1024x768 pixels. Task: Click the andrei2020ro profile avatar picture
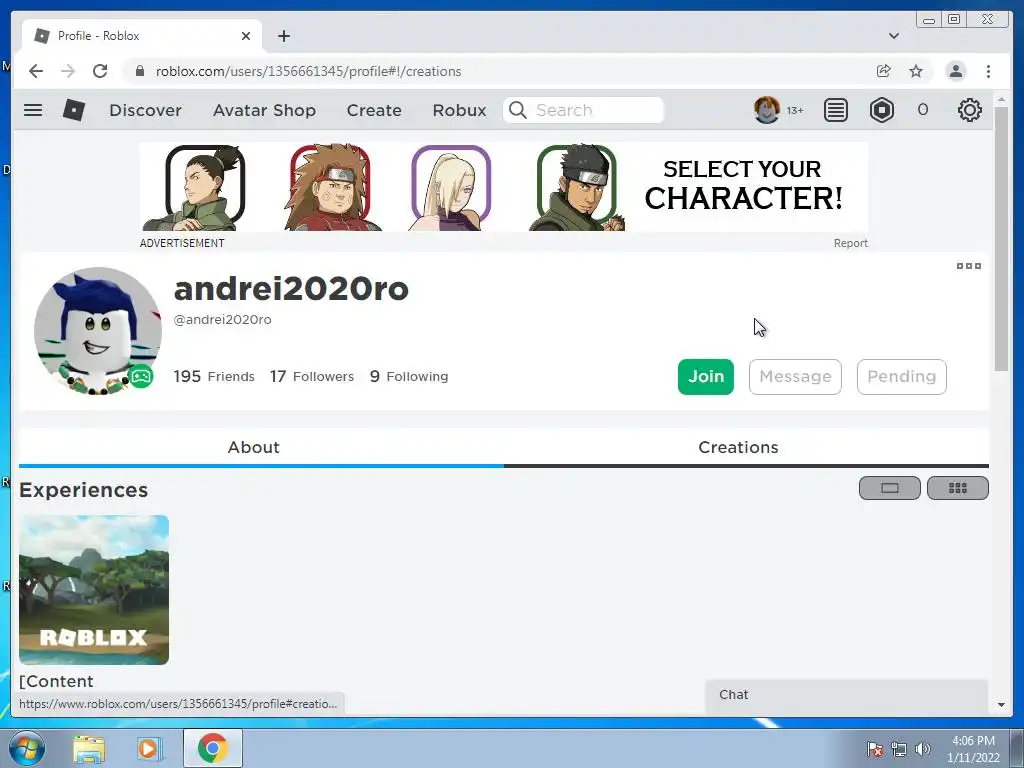tap(98, 331)
